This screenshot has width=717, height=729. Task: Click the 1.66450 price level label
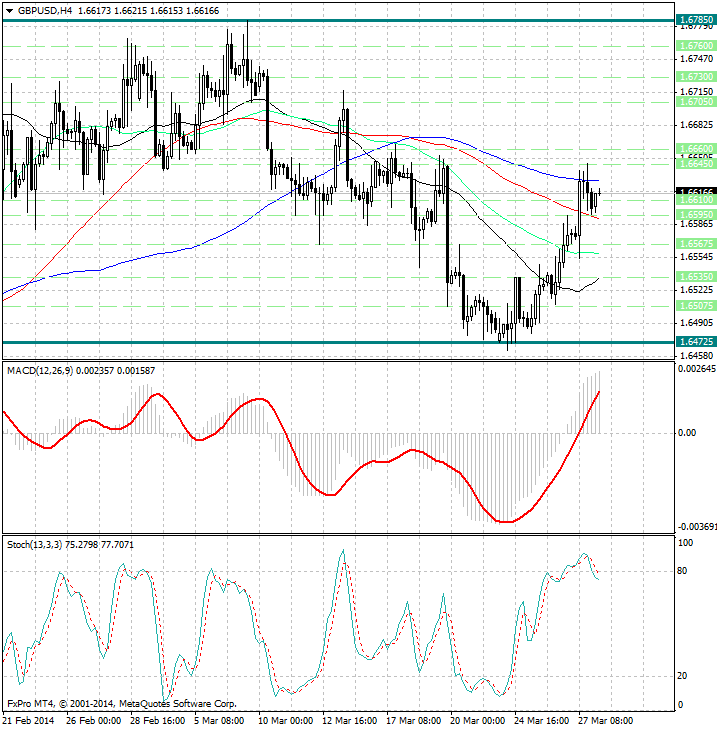click(696, 164)
